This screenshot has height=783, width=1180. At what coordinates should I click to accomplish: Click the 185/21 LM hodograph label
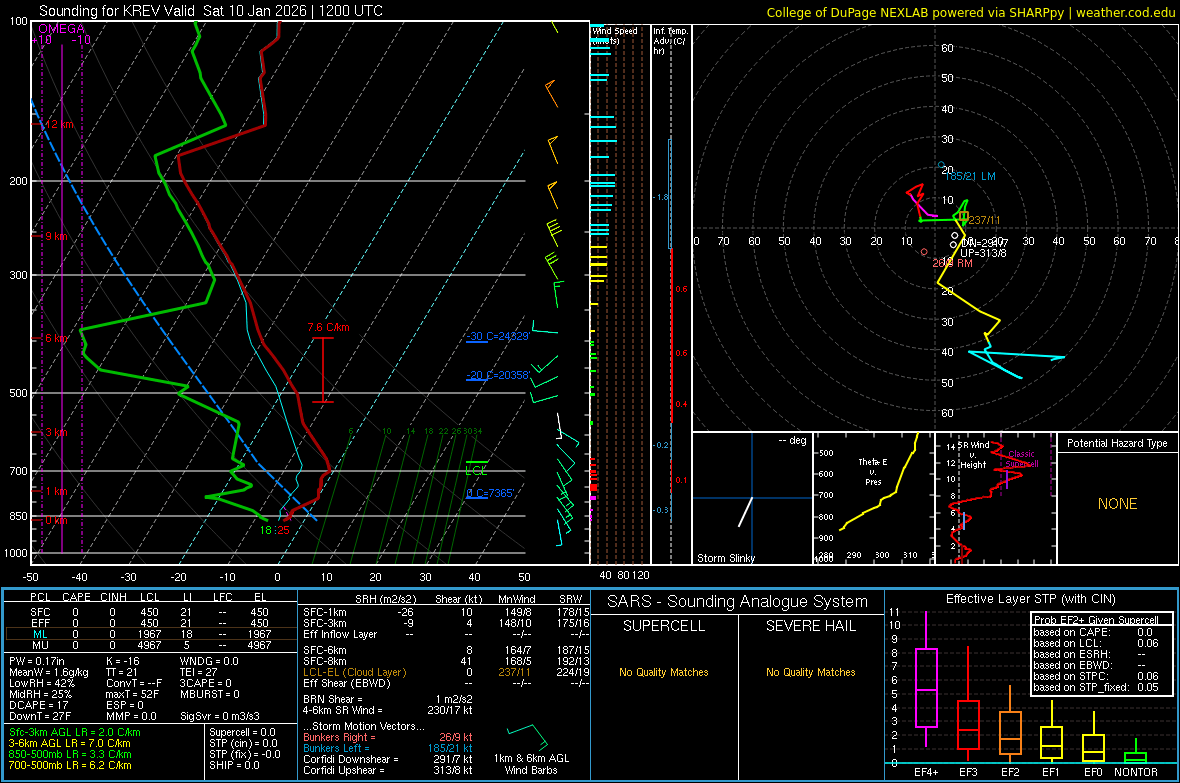970,176
